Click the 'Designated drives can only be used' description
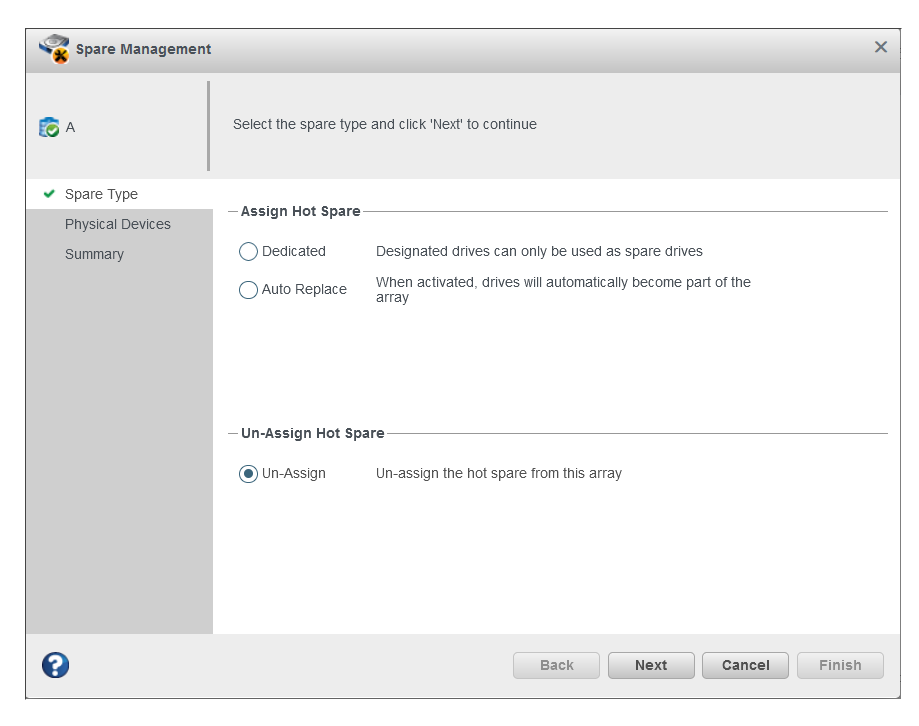Screen dimensions: 919x726 pos(539,252)
